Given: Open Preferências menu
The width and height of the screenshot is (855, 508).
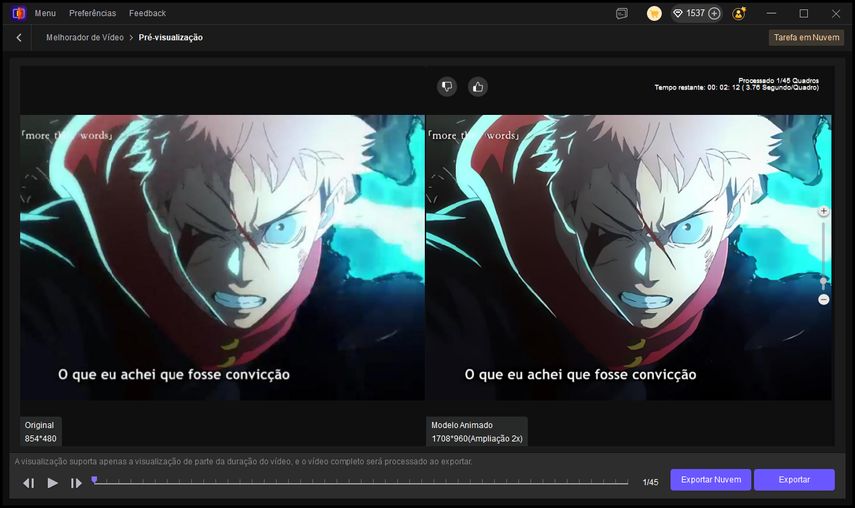Looking at the screenshot, I should click(x=93, y=13).
